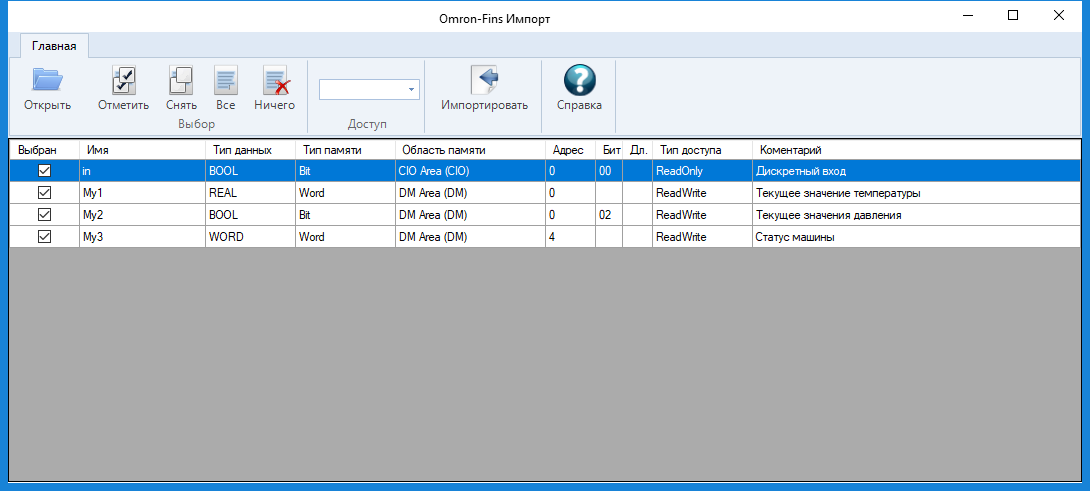Image resolution: width=1090 pixels, height=491 pixels.
Task: Click the Ничего clear selection icon
Action: pos(275,80)
